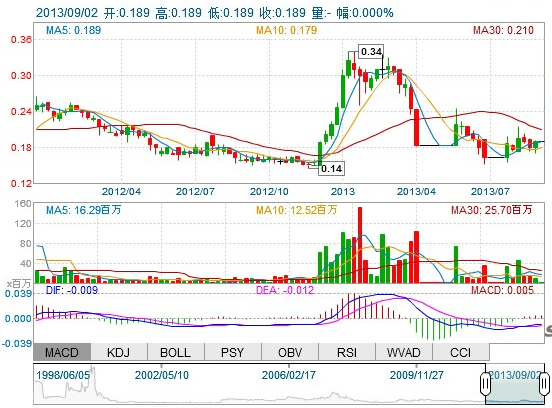The width and height of the screenshot is (552, 408).
Task: Click the 2002/05/10 point on overview timeline
Action: point(162,375)
